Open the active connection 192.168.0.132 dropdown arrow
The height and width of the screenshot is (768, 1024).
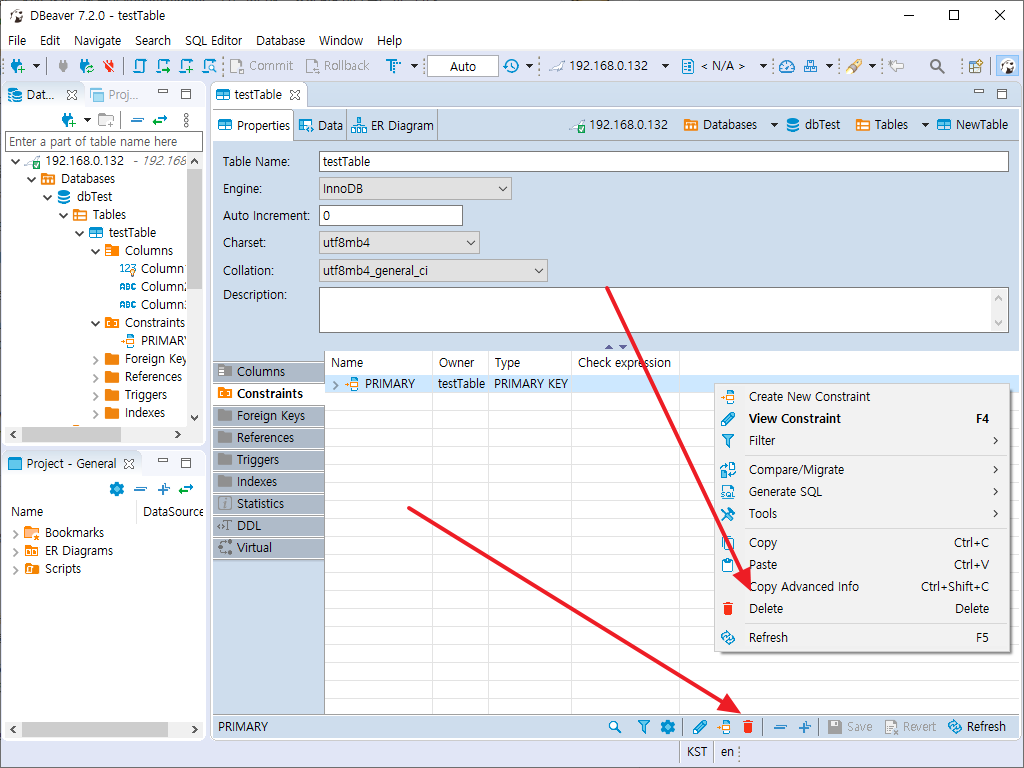665,66
